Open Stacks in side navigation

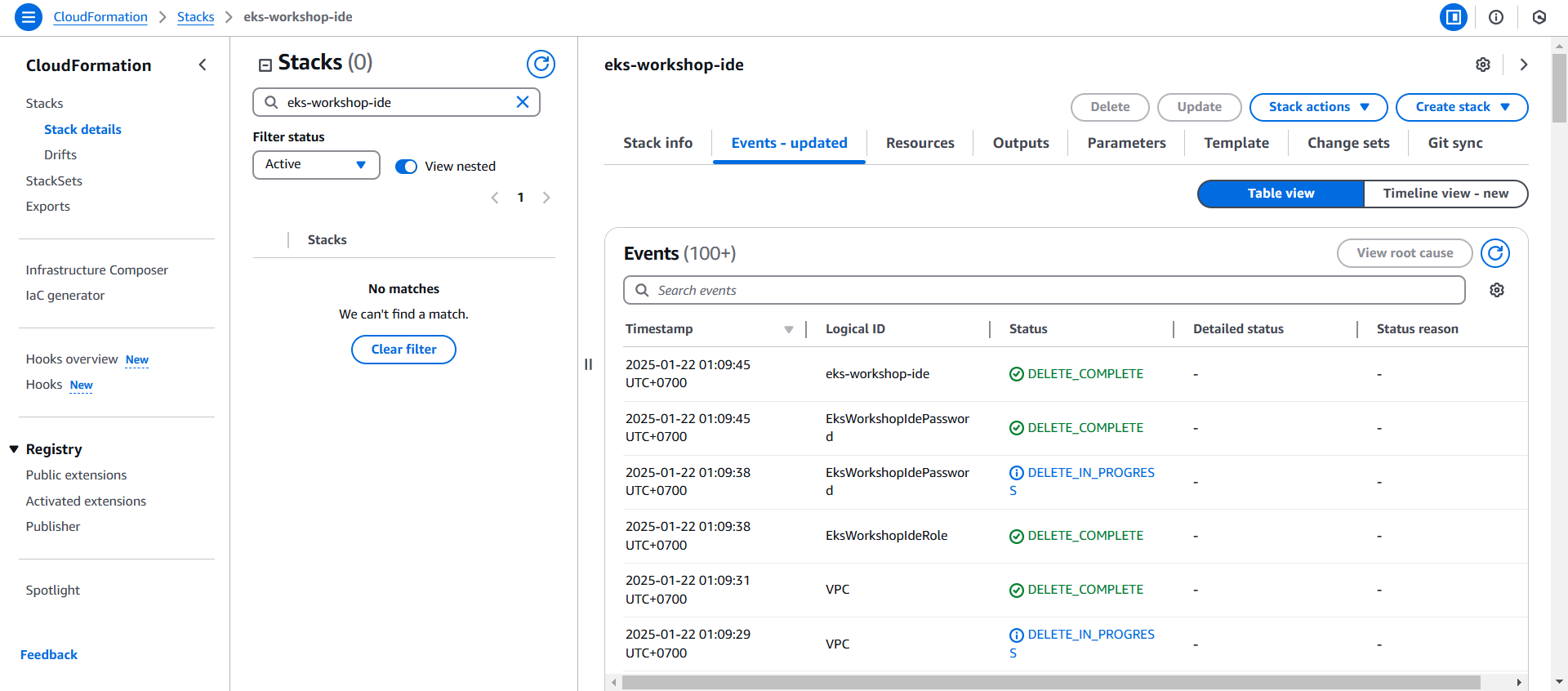(x=44, y=104)
